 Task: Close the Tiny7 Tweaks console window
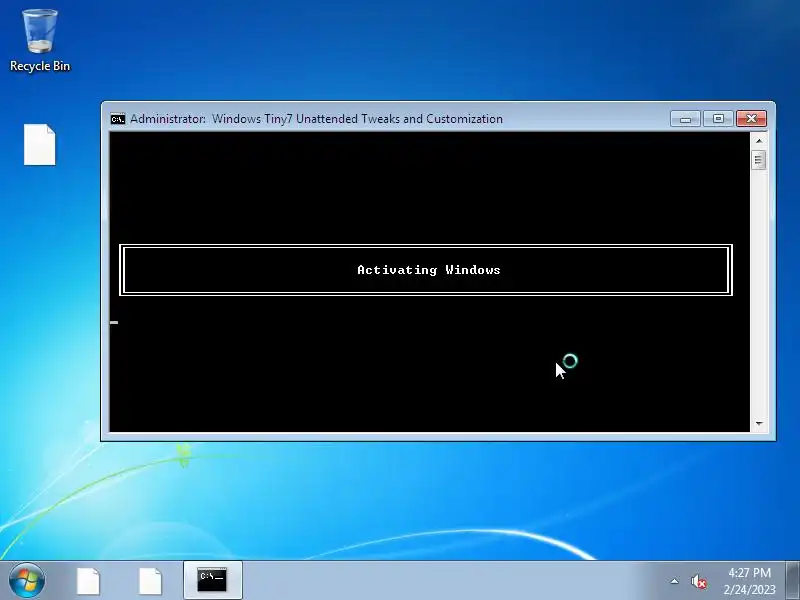click(751, 119)
